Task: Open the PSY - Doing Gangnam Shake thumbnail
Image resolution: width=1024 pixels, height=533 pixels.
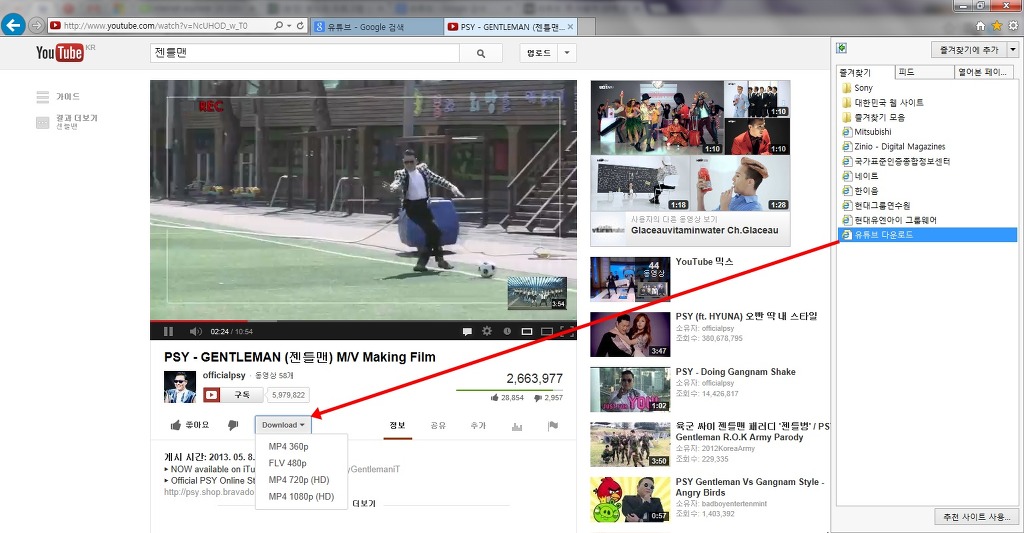Action: [630, 389]
